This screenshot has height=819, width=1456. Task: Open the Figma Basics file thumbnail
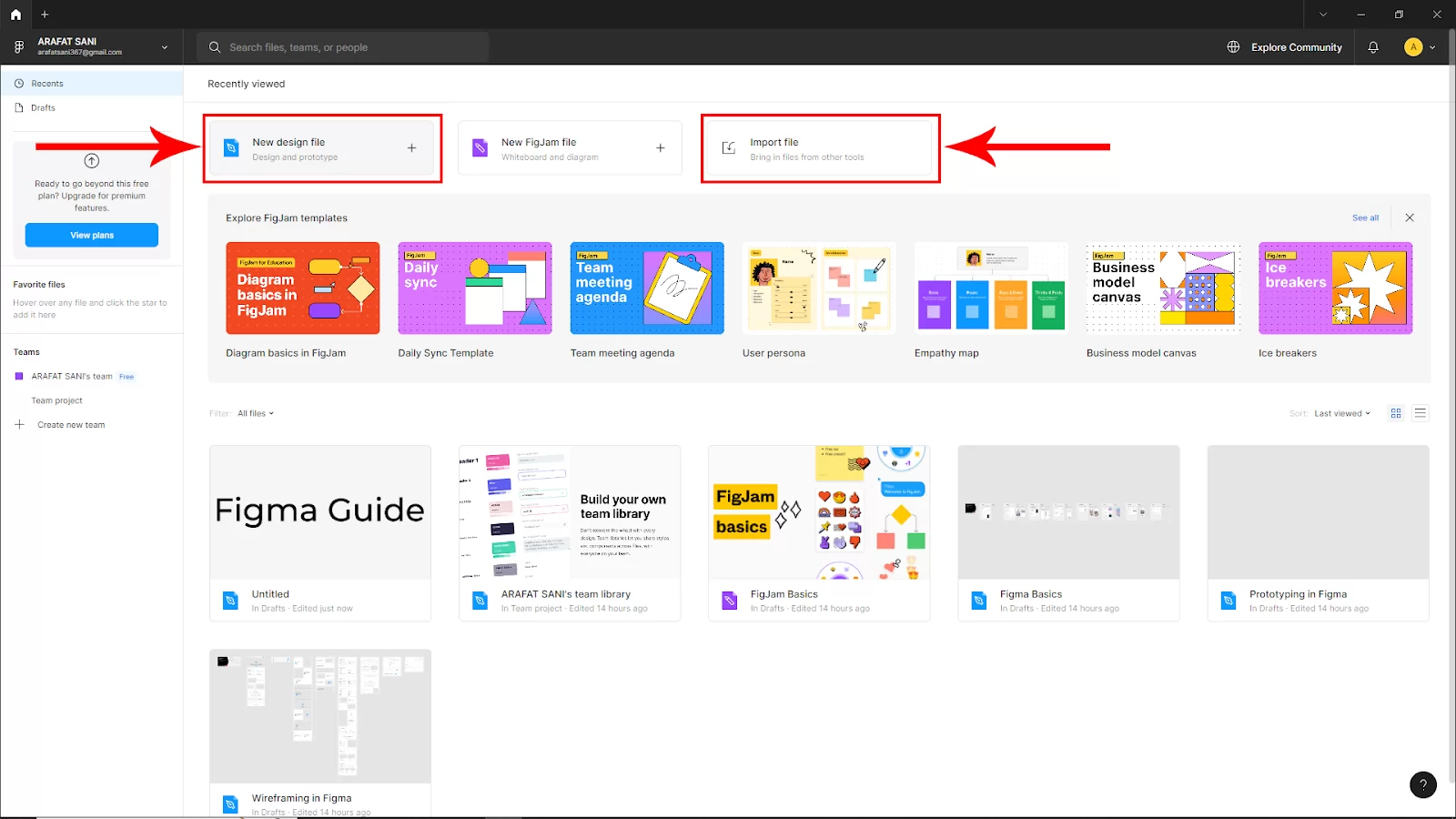pyautogui.click(x=1068, y=512)
